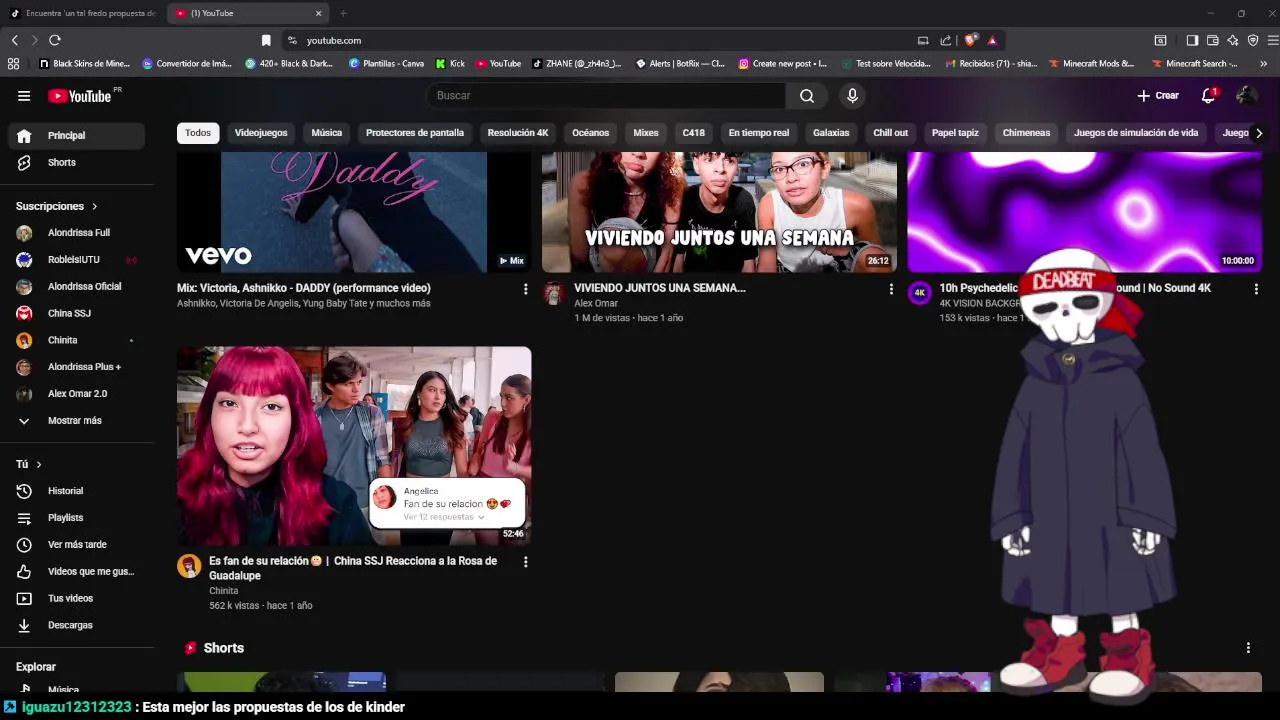The width and height of the screenshot is (1280, 720).
Task: Click the Crear button
Action: click(1158, 96)
